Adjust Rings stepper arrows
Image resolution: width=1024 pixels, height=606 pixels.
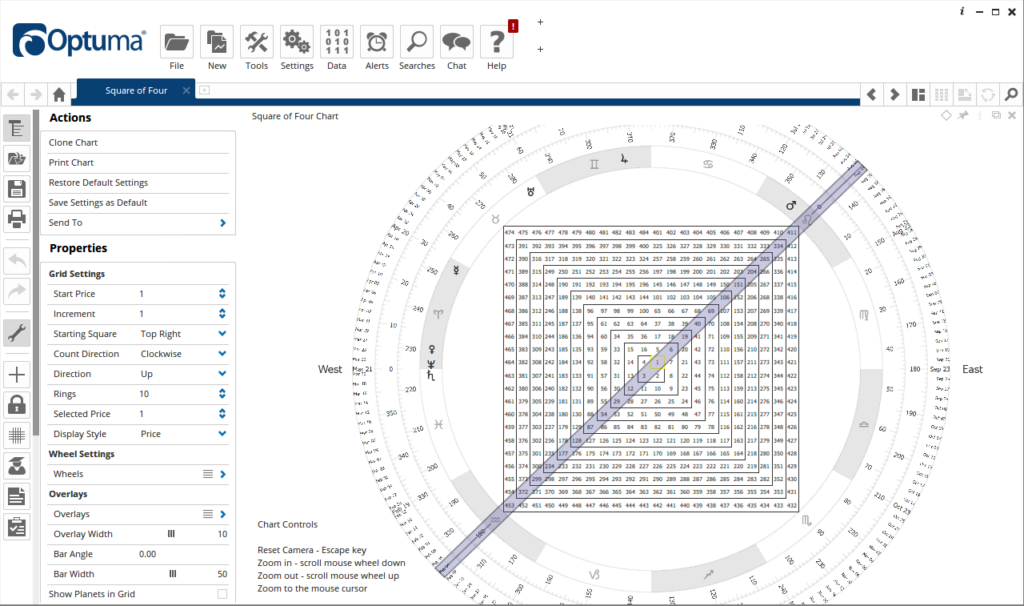(222, 394)
